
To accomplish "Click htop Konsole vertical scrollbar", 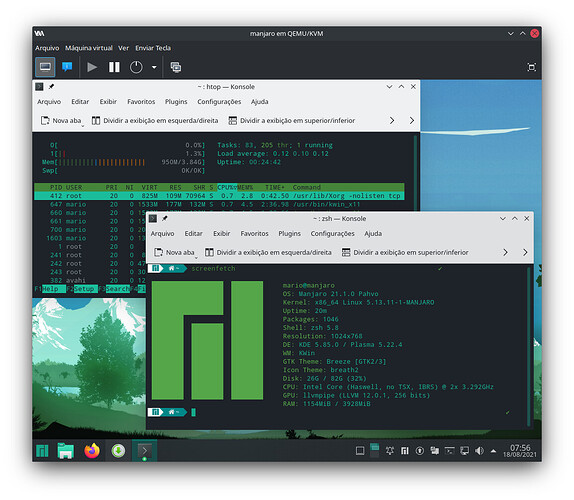I will 415,172.
